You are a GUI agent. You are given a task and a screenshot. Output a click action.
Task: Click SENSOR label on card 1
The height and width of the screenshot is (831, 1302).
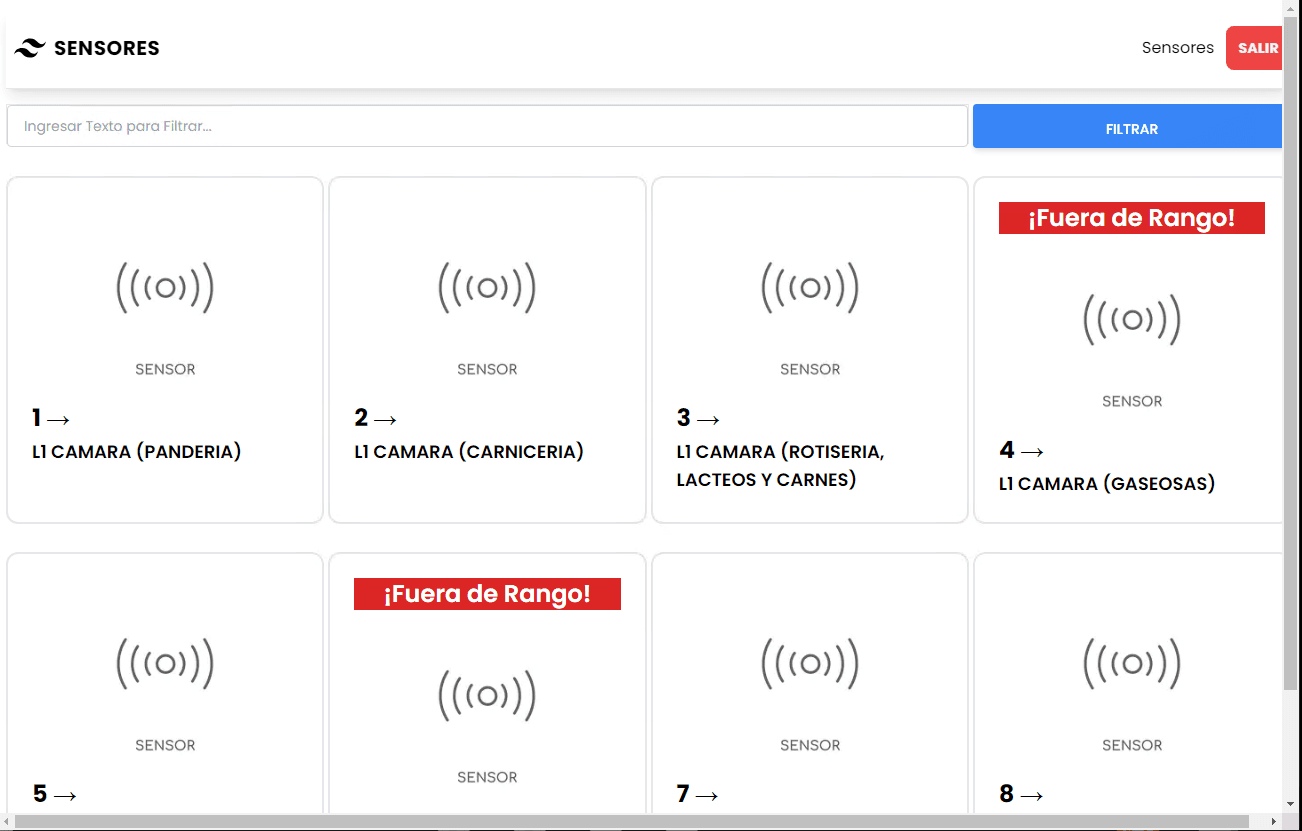165,369
